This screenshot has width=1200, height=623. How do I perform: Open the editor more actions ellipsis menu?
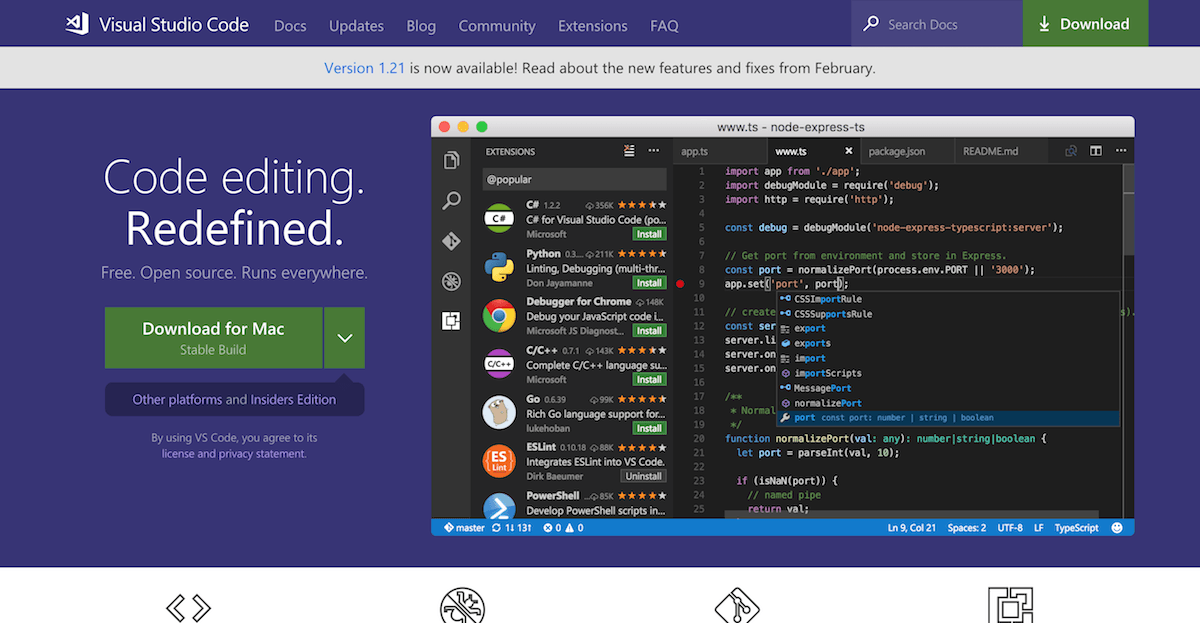click(x=1120, y=151)
